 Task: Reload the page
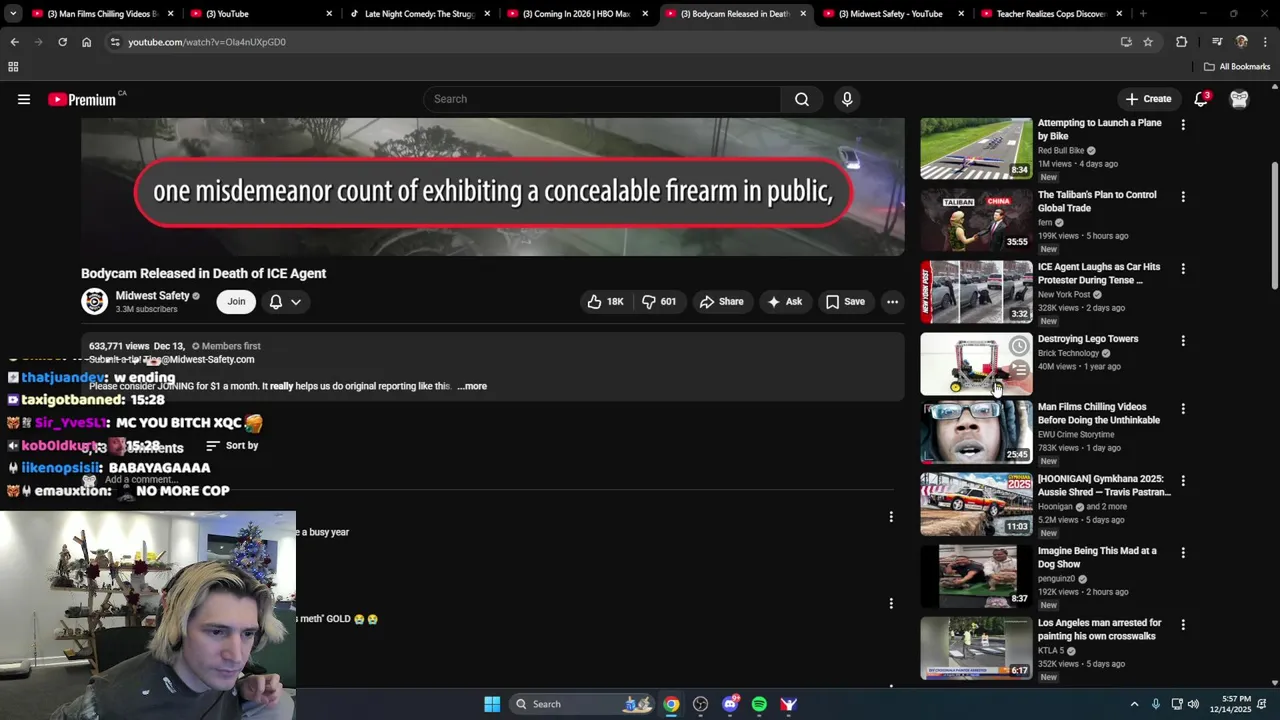[x=62, y=42]
